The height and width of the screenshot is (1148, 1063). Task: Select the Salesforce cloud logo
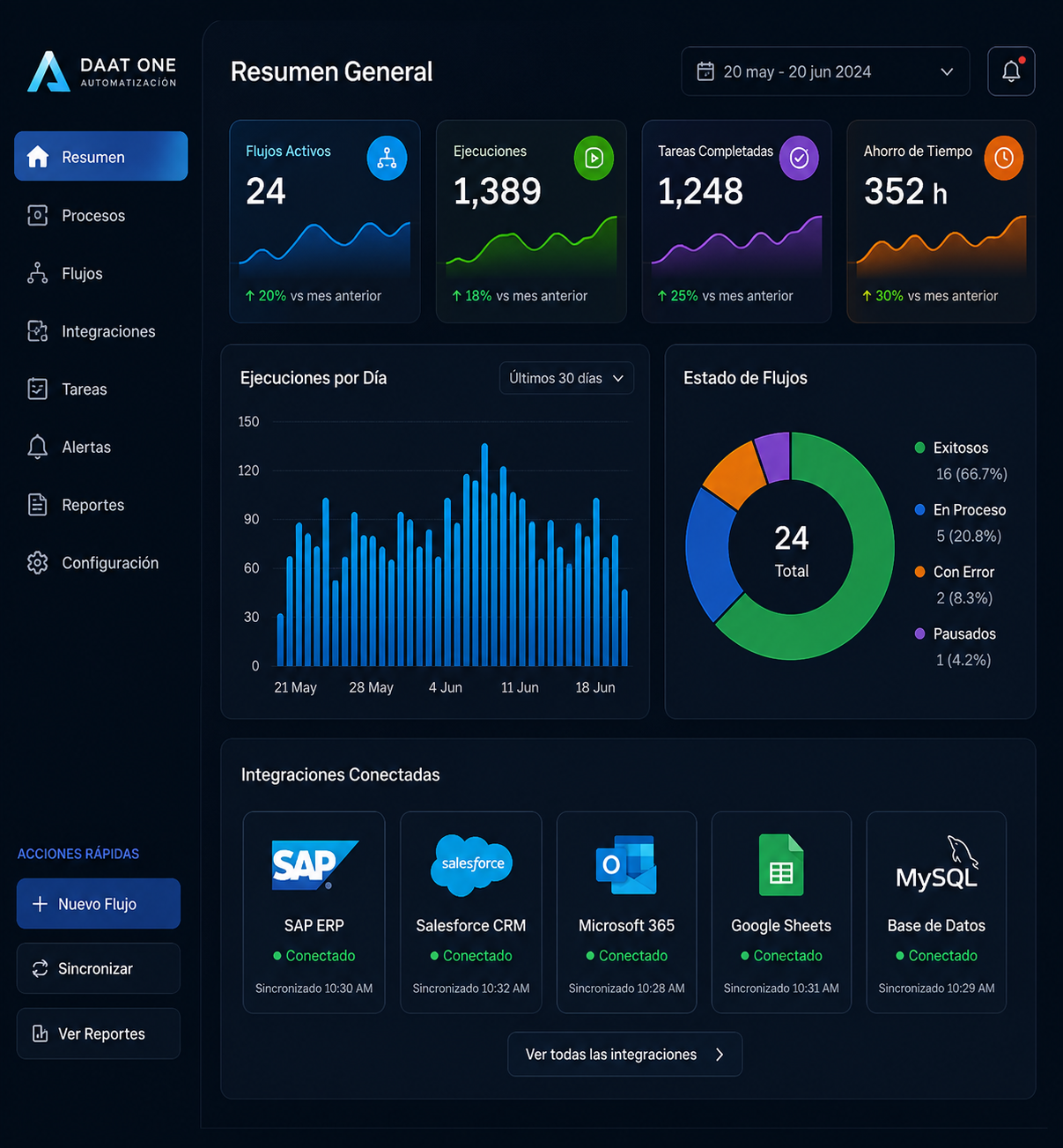click(x=472, y=864)
